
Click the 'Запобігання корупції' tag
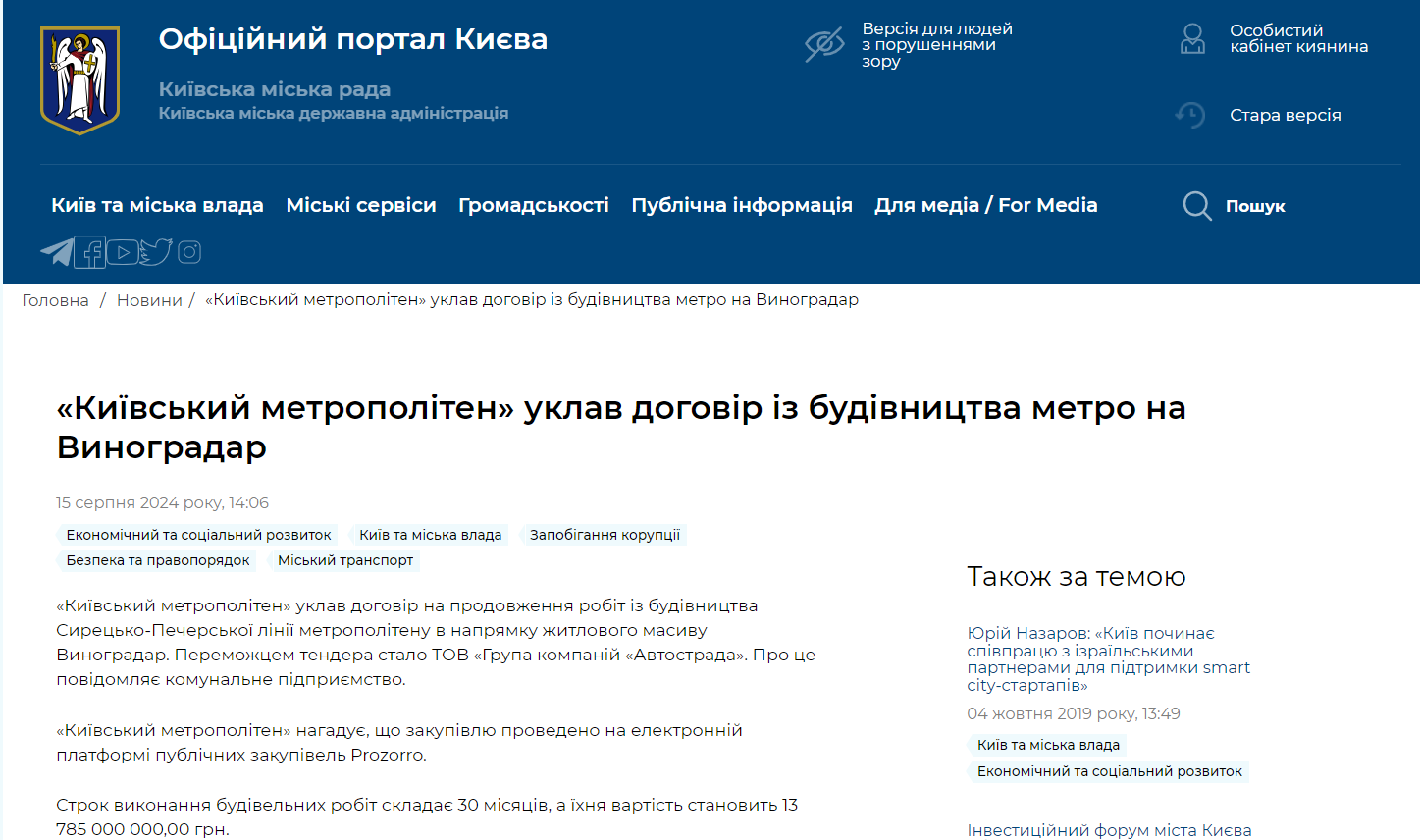point(605,535)
